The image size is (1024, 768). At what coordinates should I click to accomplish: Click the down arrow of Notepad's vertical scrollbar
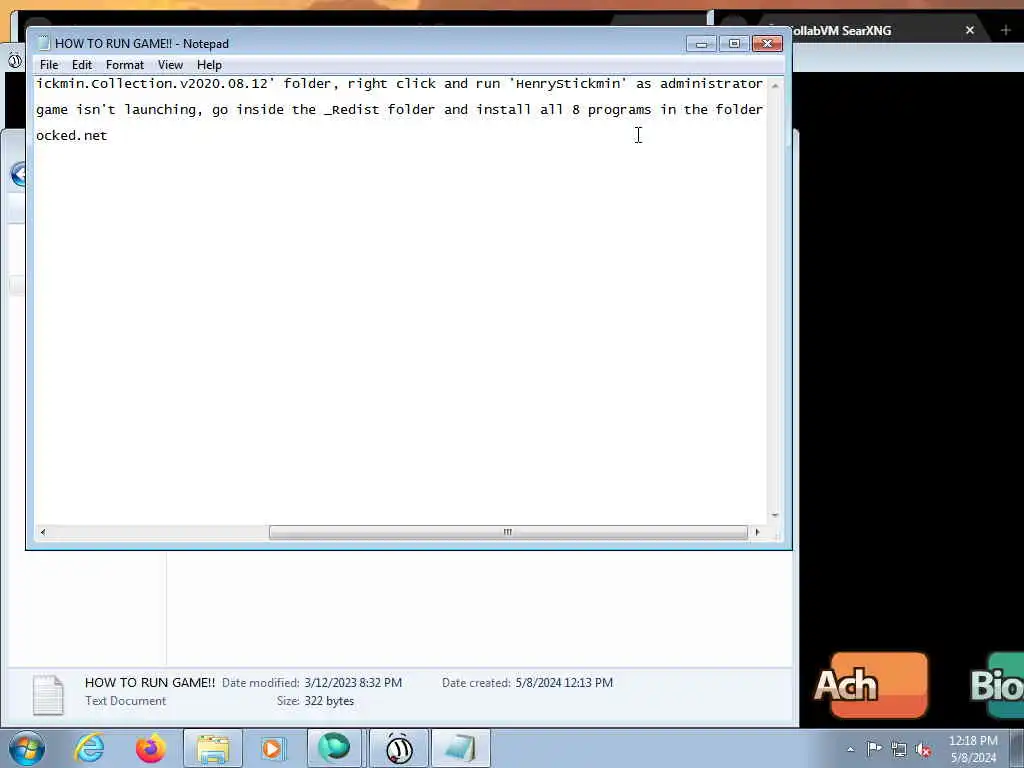(775, 515)
